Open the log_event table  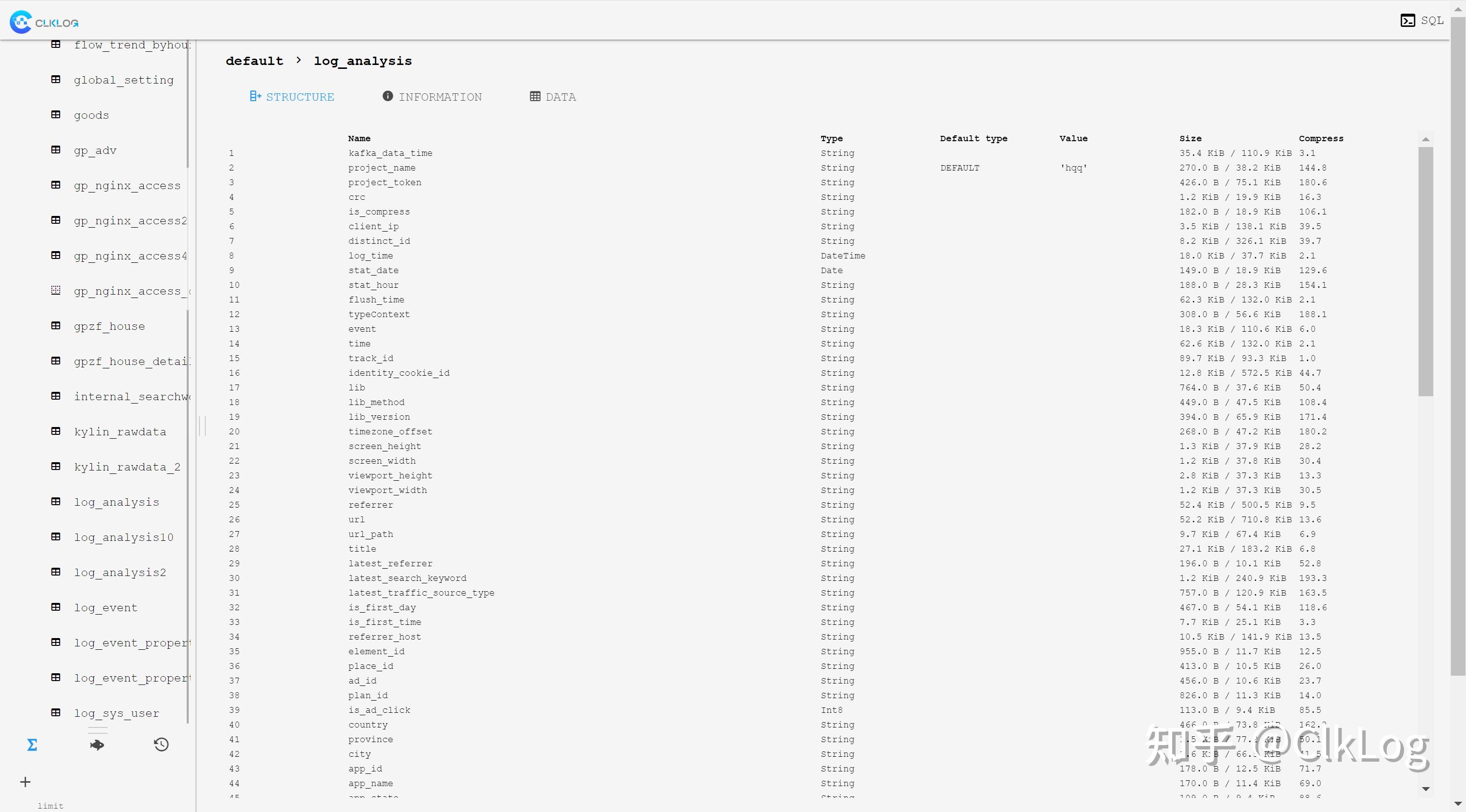coord(105,607)
